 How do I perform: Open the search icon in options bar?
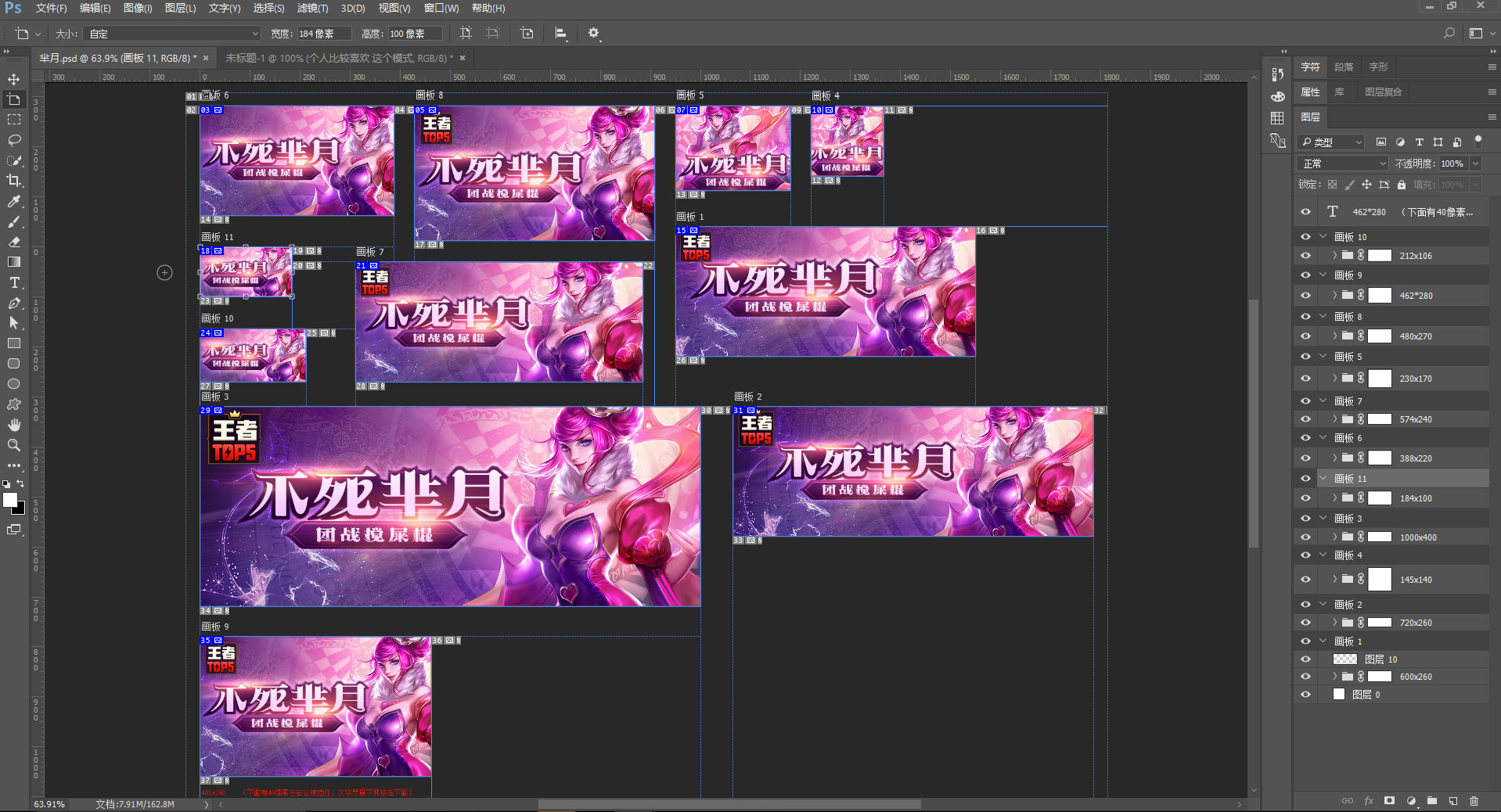(x=1449, y=33)
